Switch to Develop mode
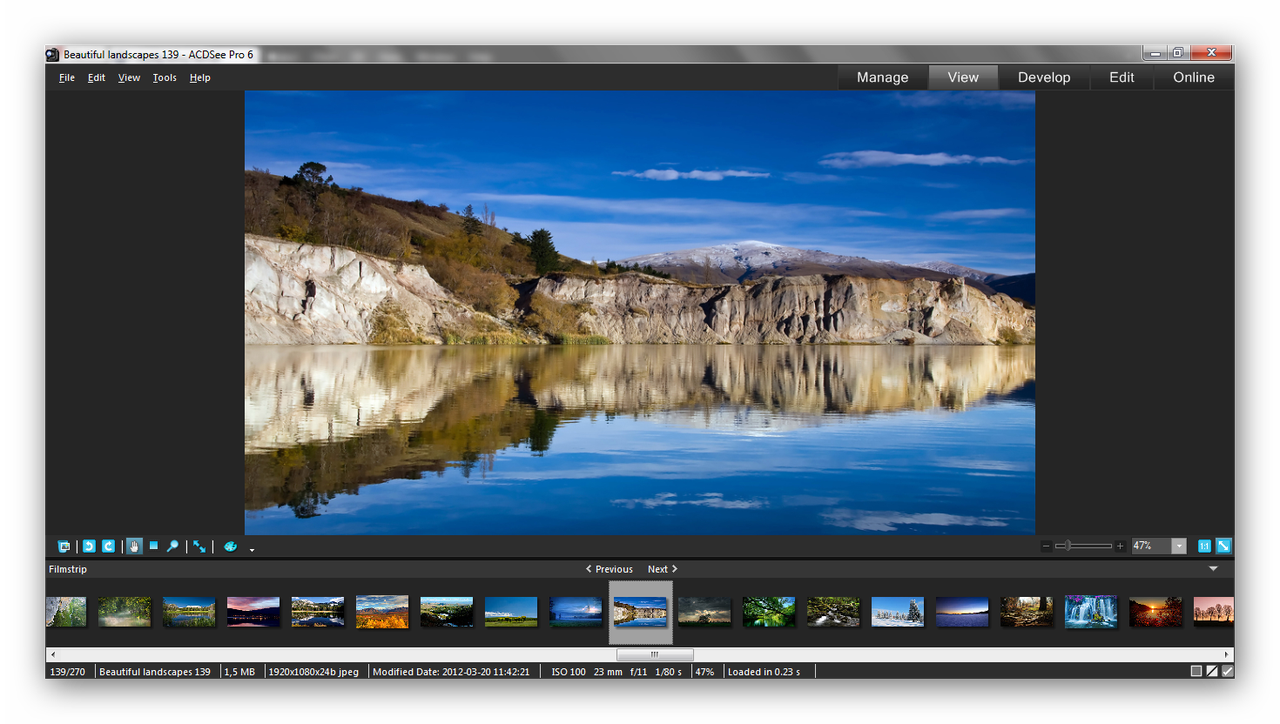Screen dimensions: 1280x724 [x=1044, y=77]
